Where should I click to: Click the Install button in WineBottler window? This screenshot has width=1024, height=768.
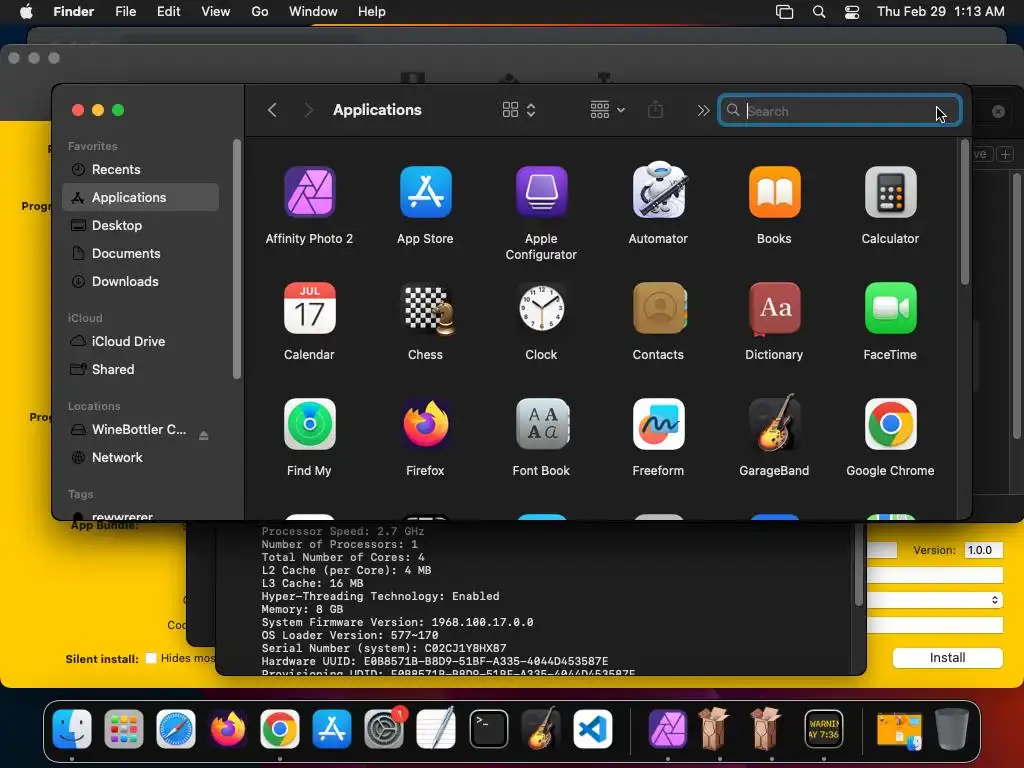(x=948, y=658)
